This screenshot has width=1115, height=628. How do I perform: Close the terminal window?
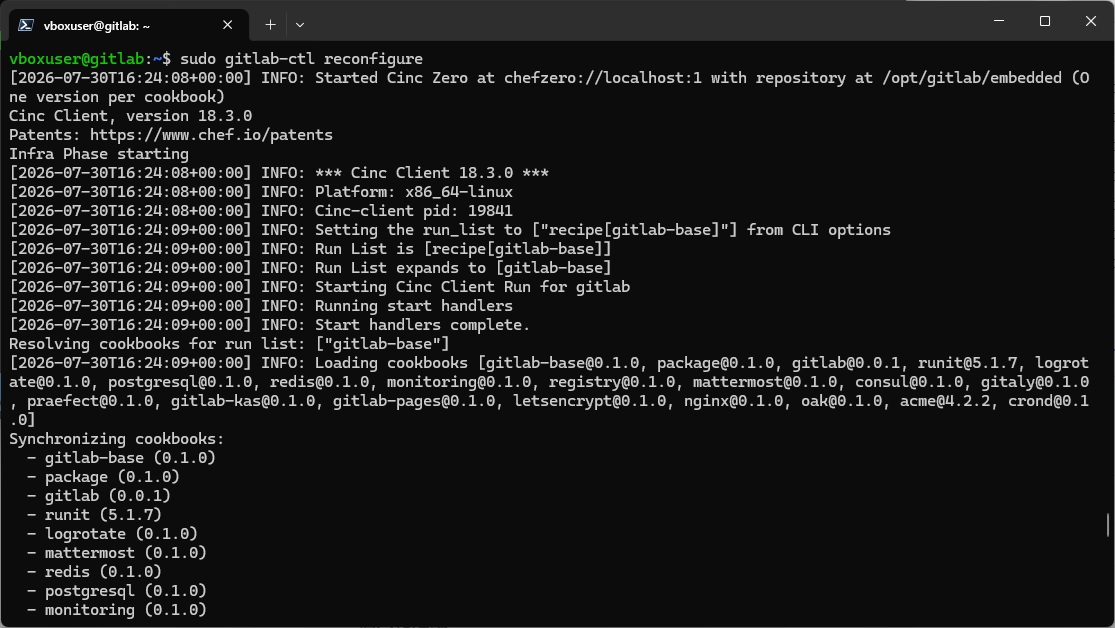click(x=1091, y=21)
